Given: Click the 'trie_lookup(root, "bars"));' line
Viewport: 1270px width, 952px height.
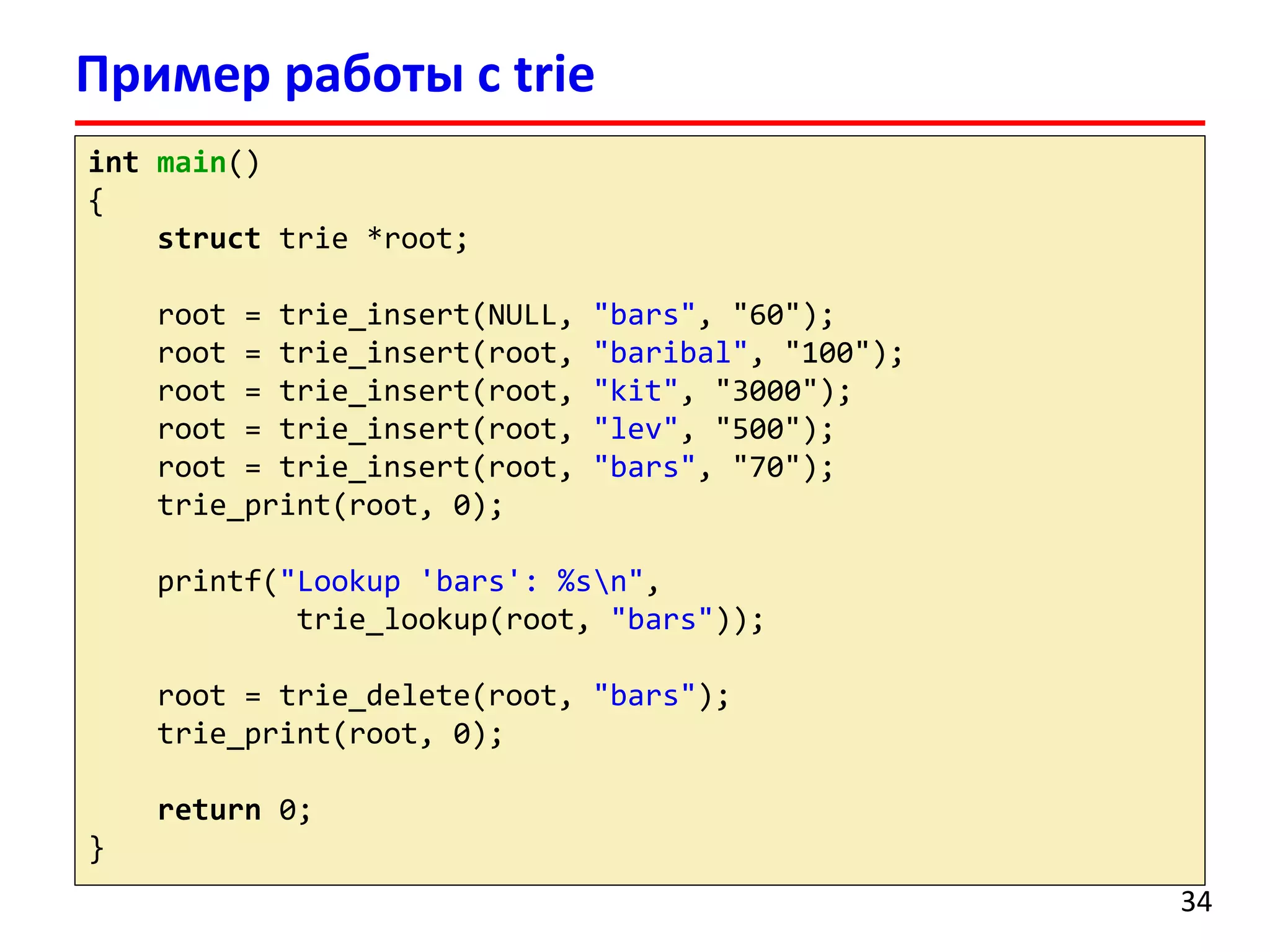Looking at the screenshot, I should coord(531,620).
